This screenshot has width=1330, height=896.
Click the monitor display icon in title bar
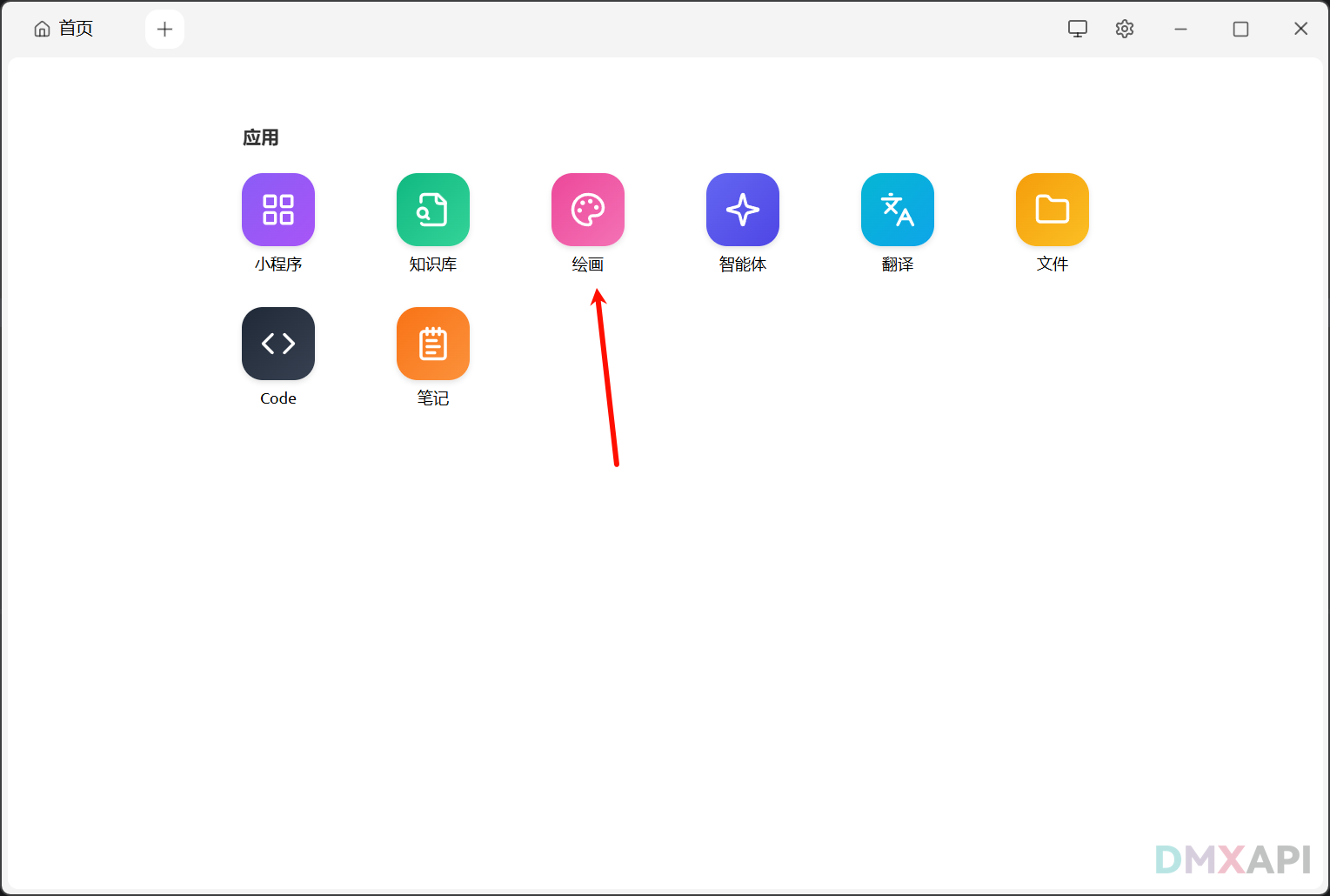1078,29
